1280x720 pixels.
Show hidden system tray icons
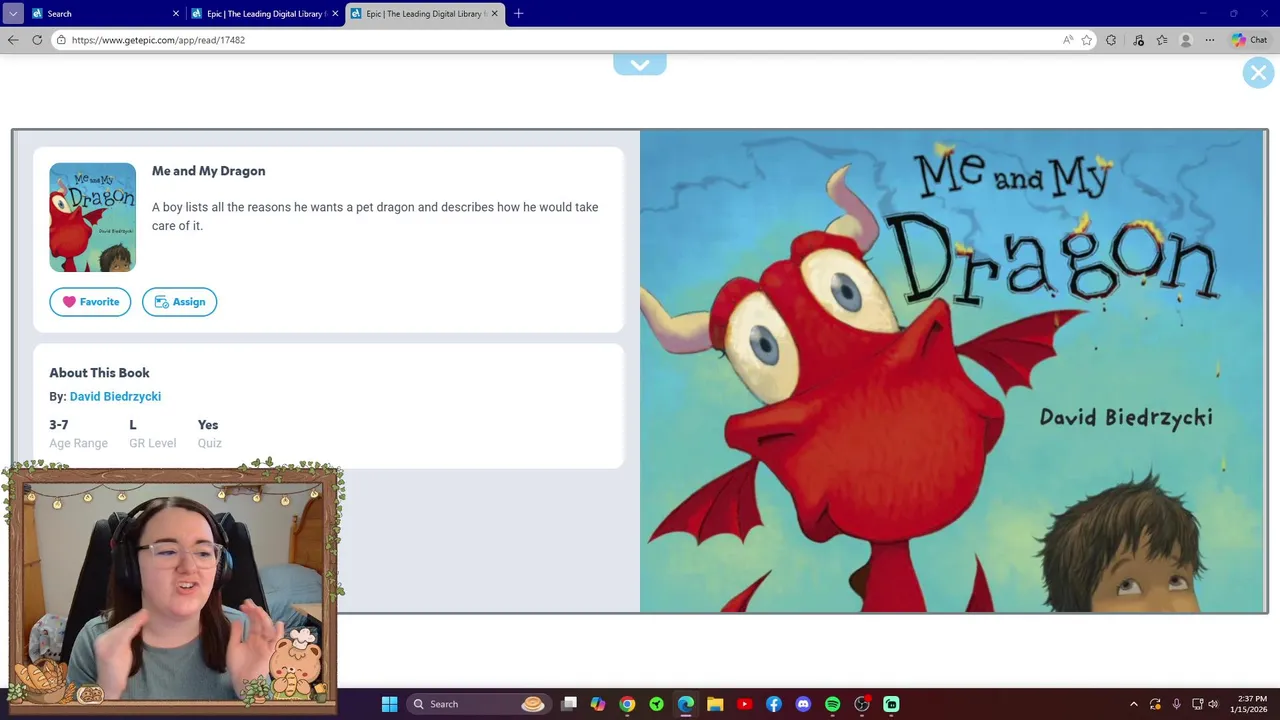[x=1133, y=704]
